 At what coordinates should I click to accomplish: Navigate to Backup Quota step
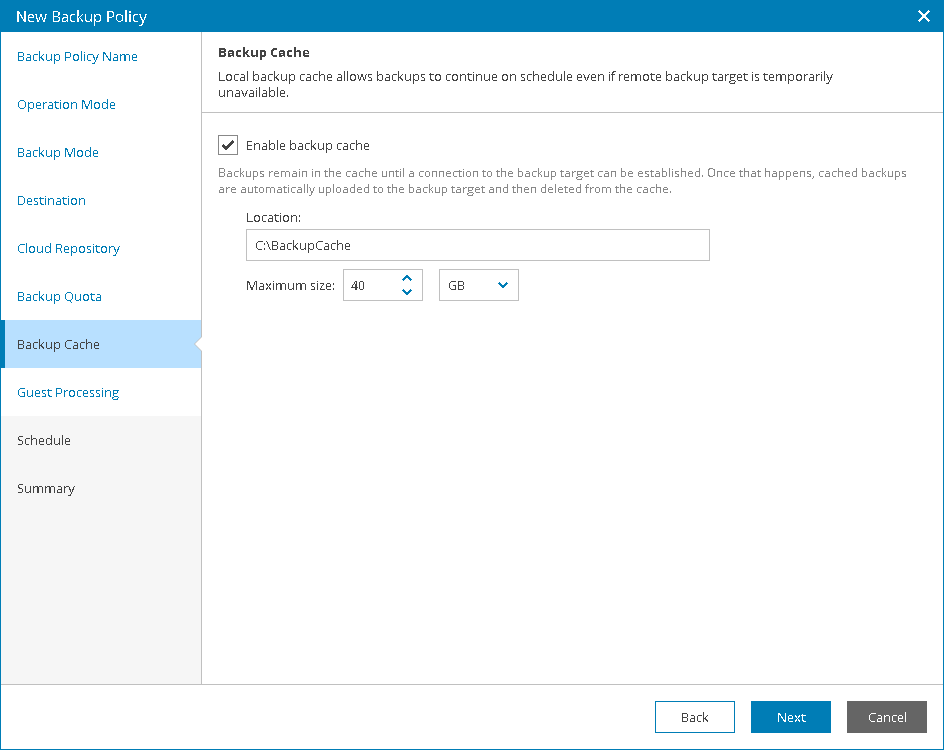59,297
